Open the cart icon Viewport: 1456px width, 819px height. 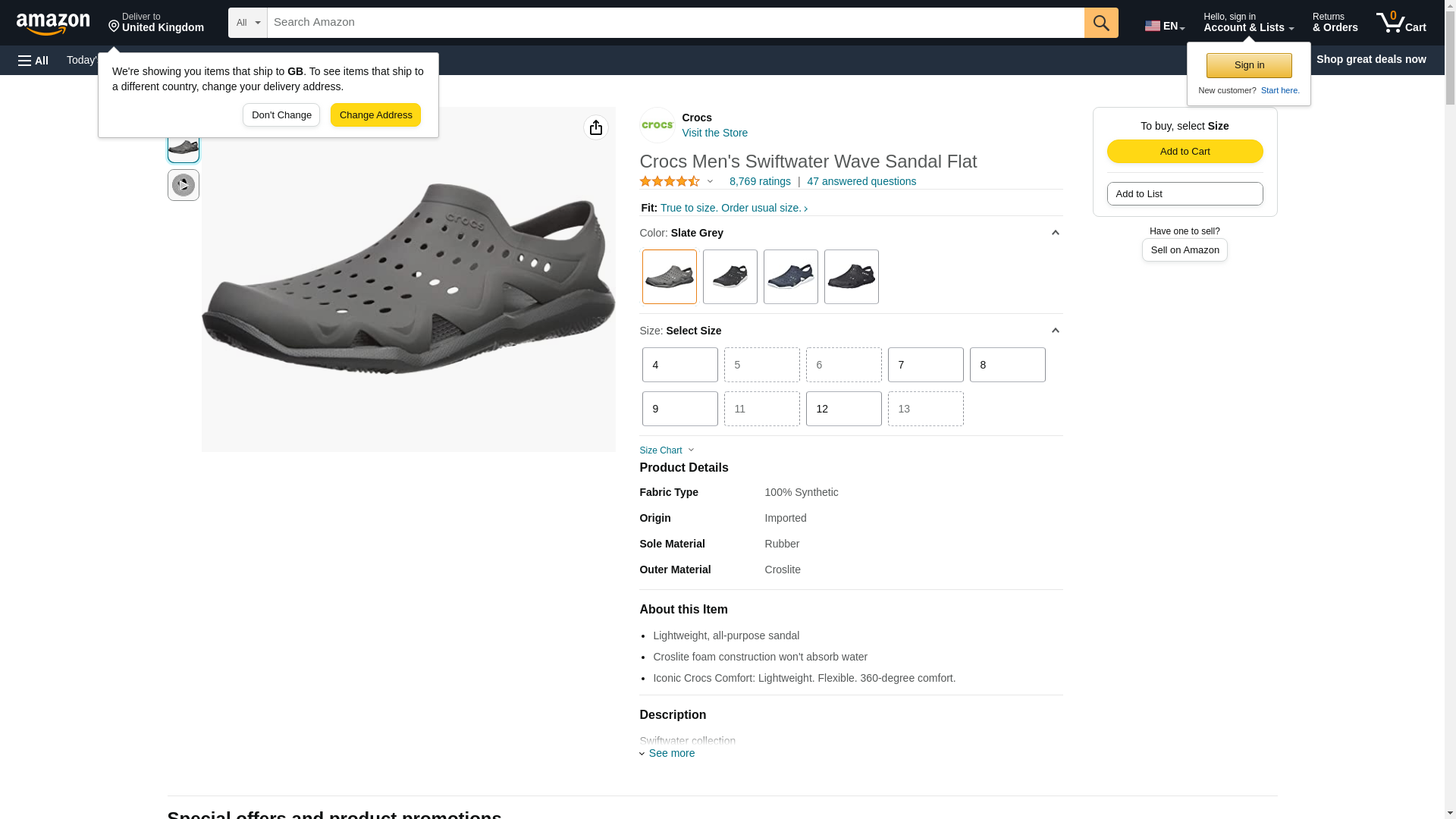(x=1401, y=23)
